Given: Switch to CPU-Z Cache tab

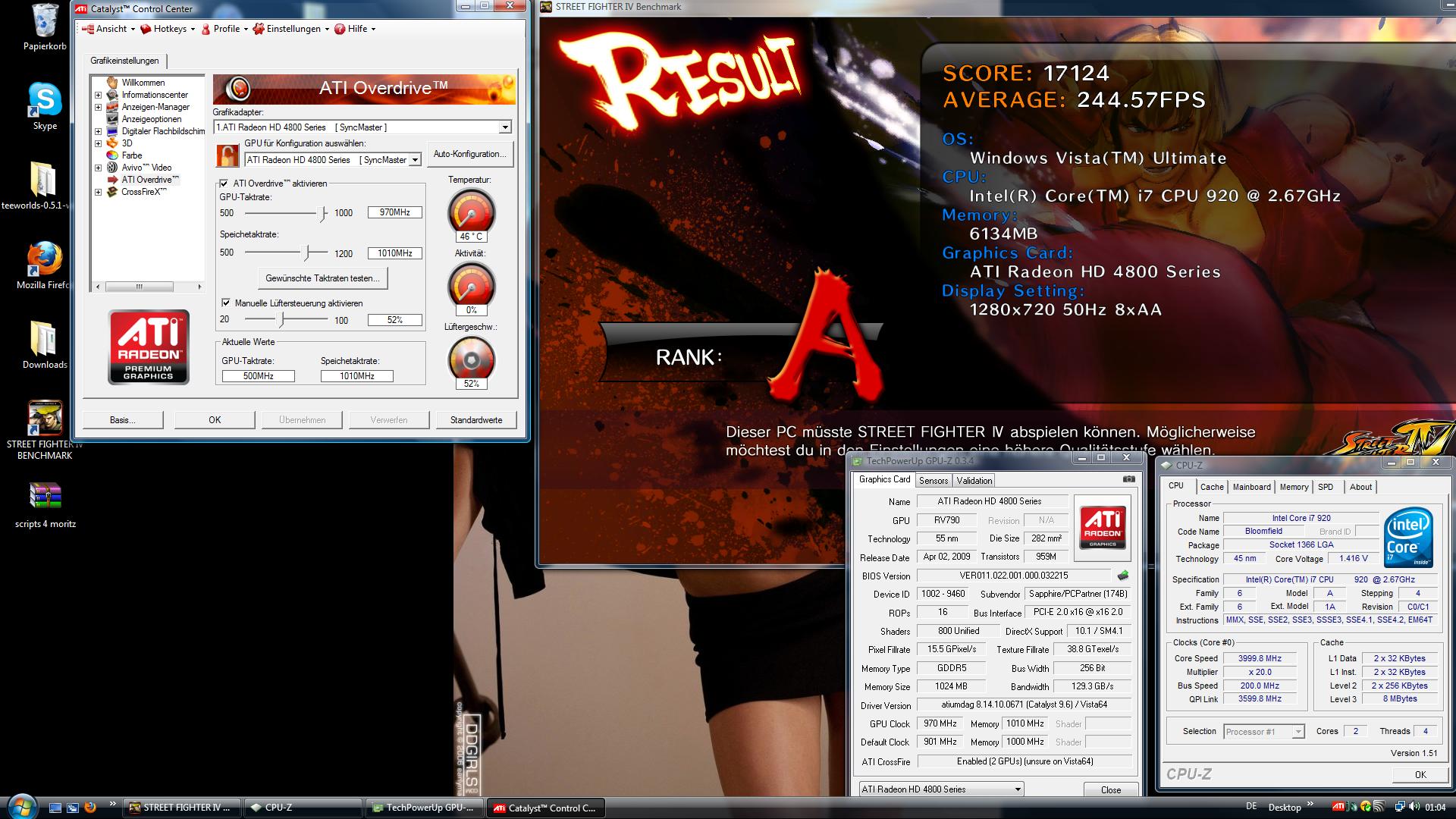Looking at the screenshot, I should pos(1212,487).
